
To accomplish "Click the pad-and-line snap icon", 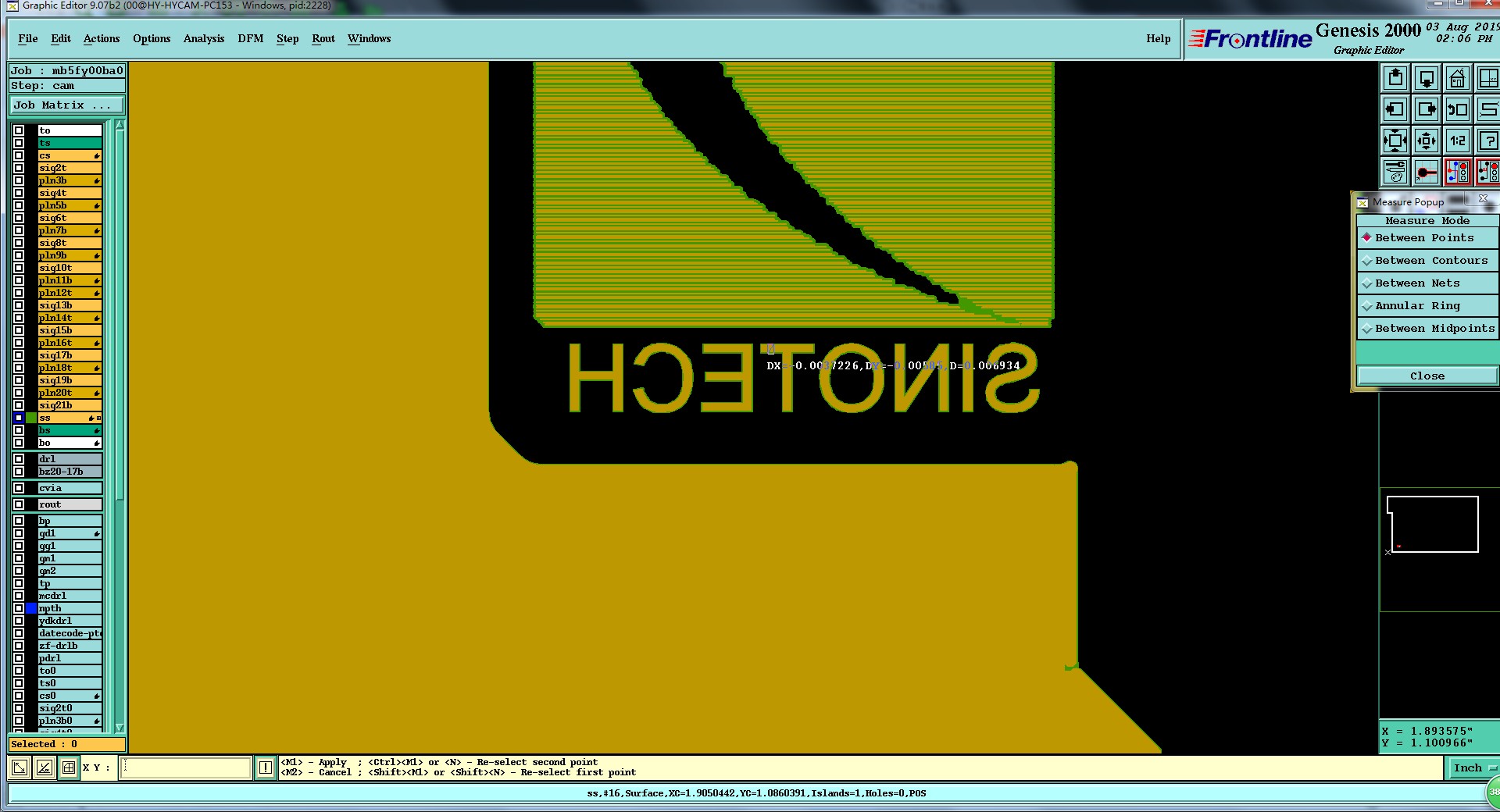I will pos(1427,172).
